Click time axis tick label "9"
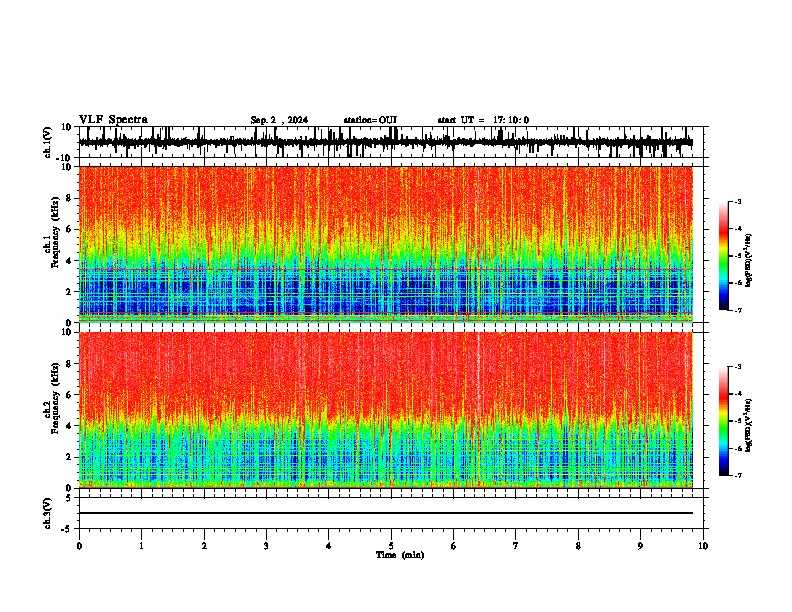The width and height of the screenshot is (792, 612). 640,546
